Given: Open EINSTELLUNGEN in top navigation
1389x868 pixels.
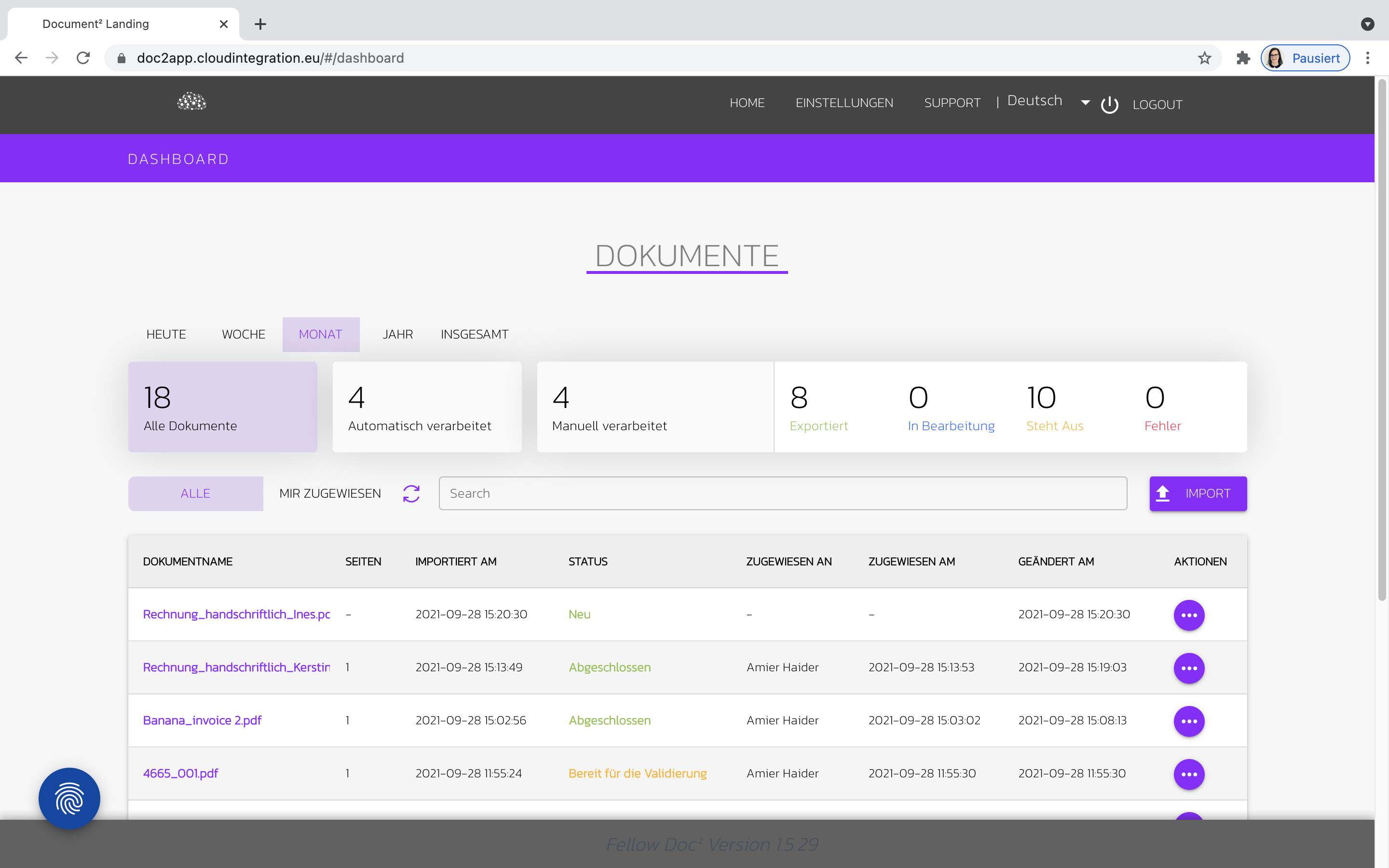Looking at the screenshot, I should point(844,103).
